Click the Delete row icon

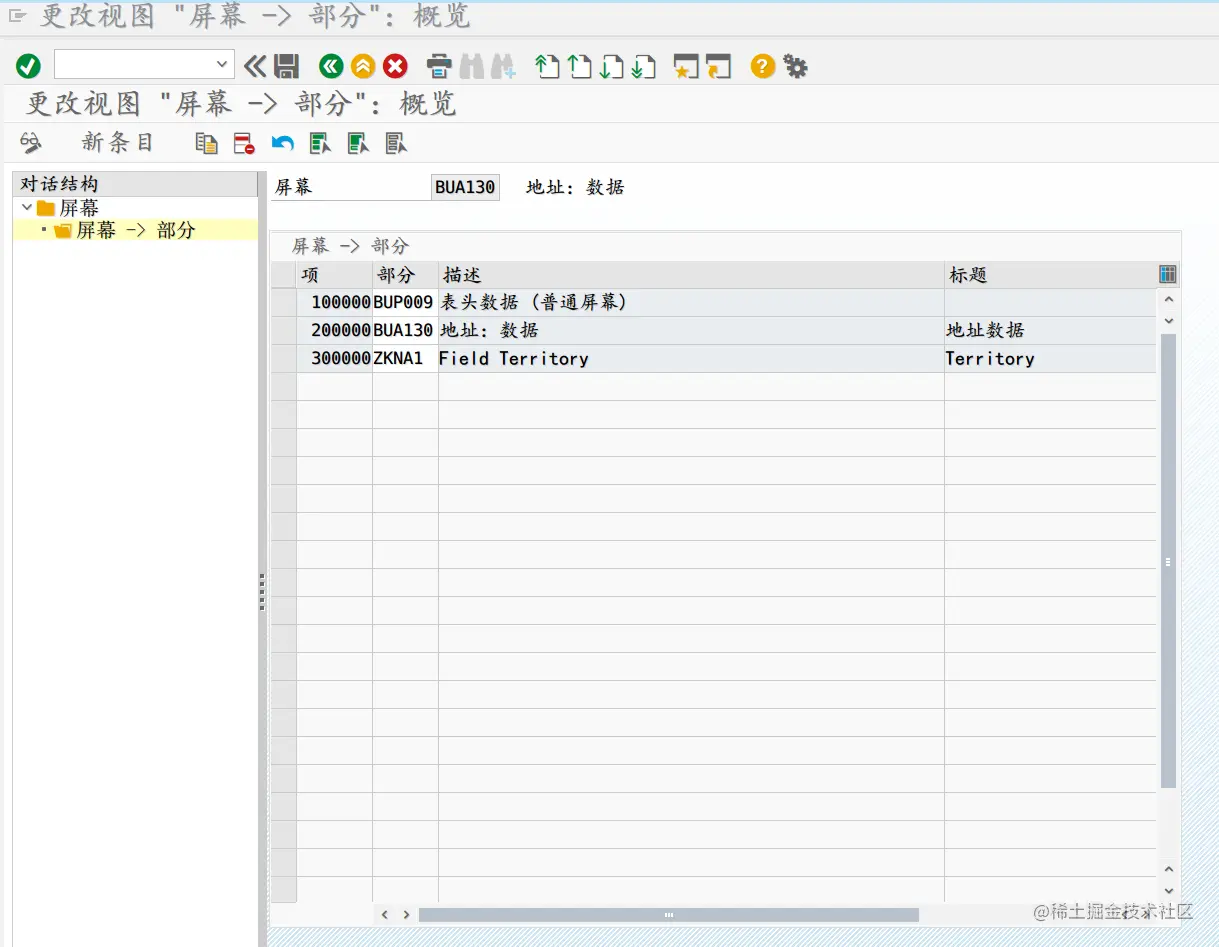(x=244, y=144)
